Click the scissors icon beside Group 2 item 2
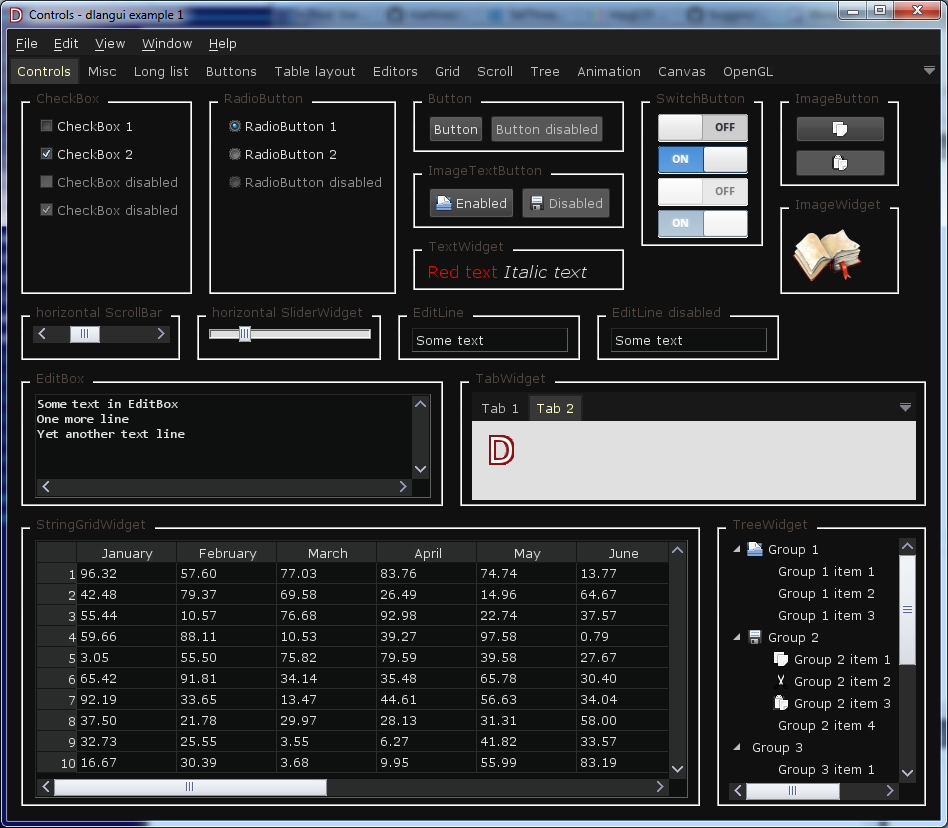The width and height of the screenshot is (948, 828). point(781,681)
